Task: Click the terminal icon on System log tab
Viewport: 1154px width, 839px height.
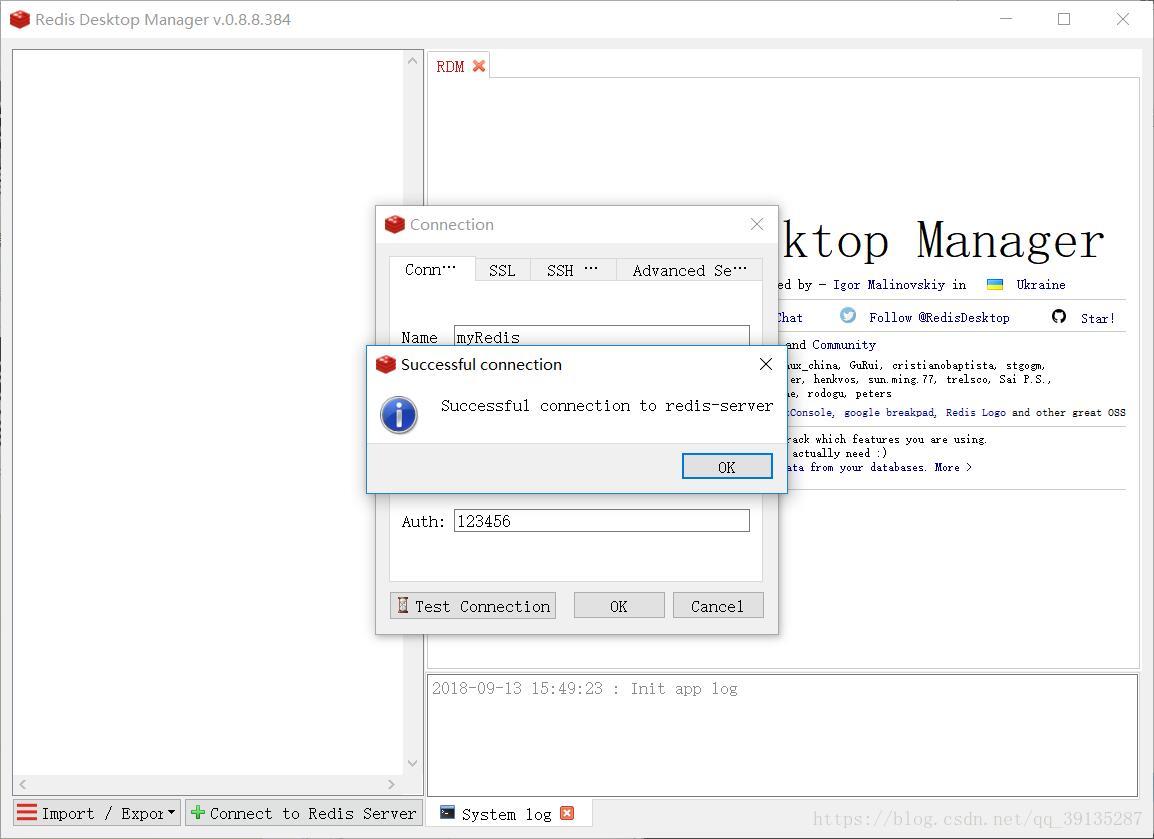Action: [447, 812]
